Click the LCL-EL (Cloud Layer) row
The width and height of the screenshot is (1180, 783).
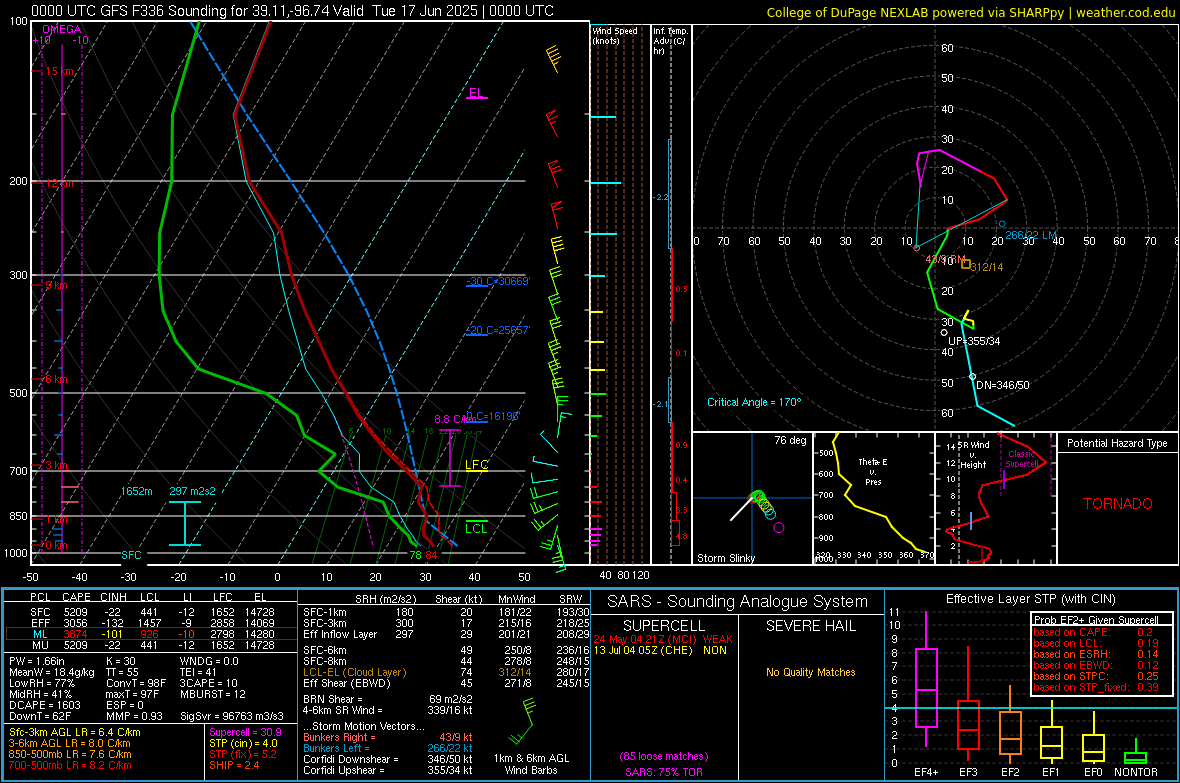[x=446, y=672]
